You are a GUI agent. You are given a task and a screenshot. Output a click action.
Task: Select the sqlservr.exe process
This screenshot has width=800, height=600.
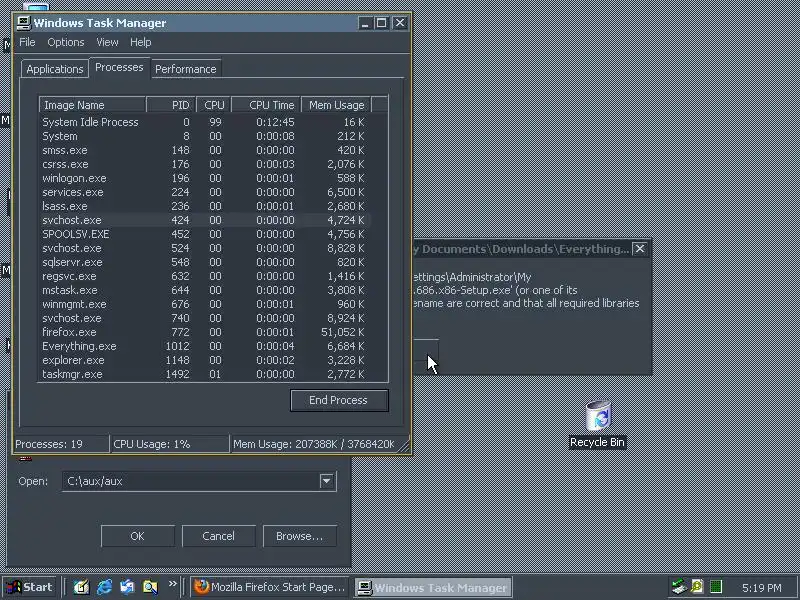point(205,262)
